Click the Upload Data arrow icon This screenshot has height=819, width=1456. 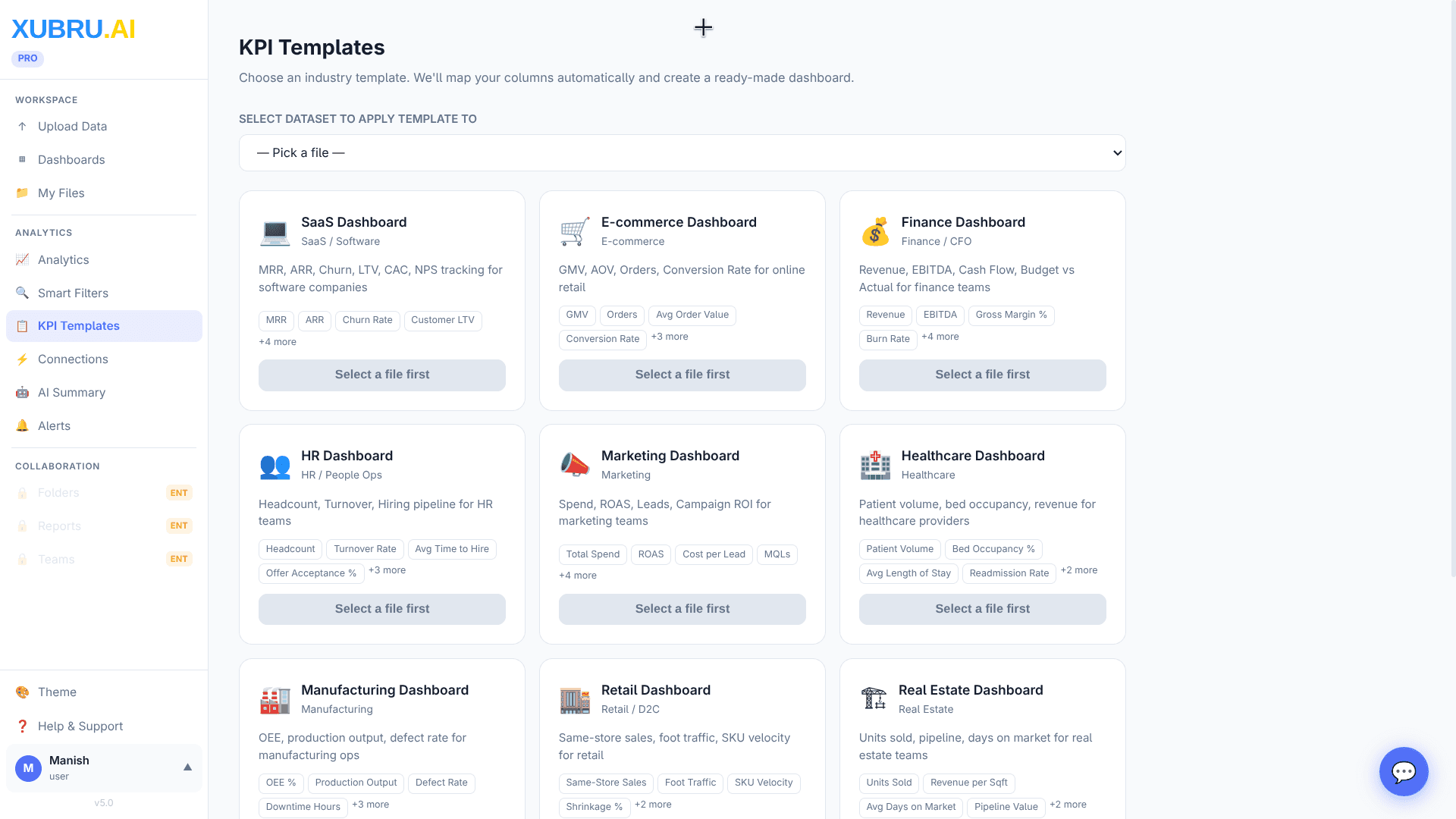(x=22, y=127)
